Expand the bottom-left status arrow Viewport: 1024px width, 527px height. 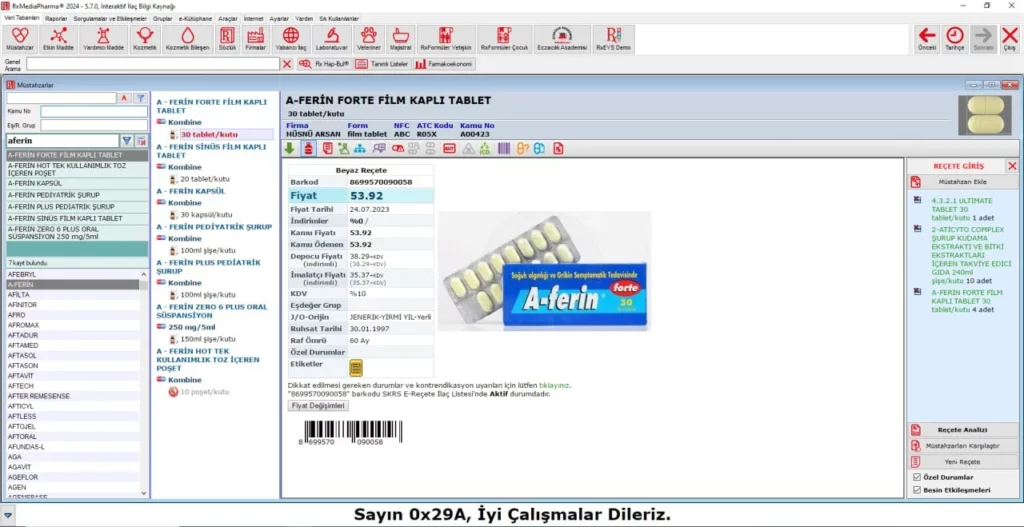click(x=7, y=515)
